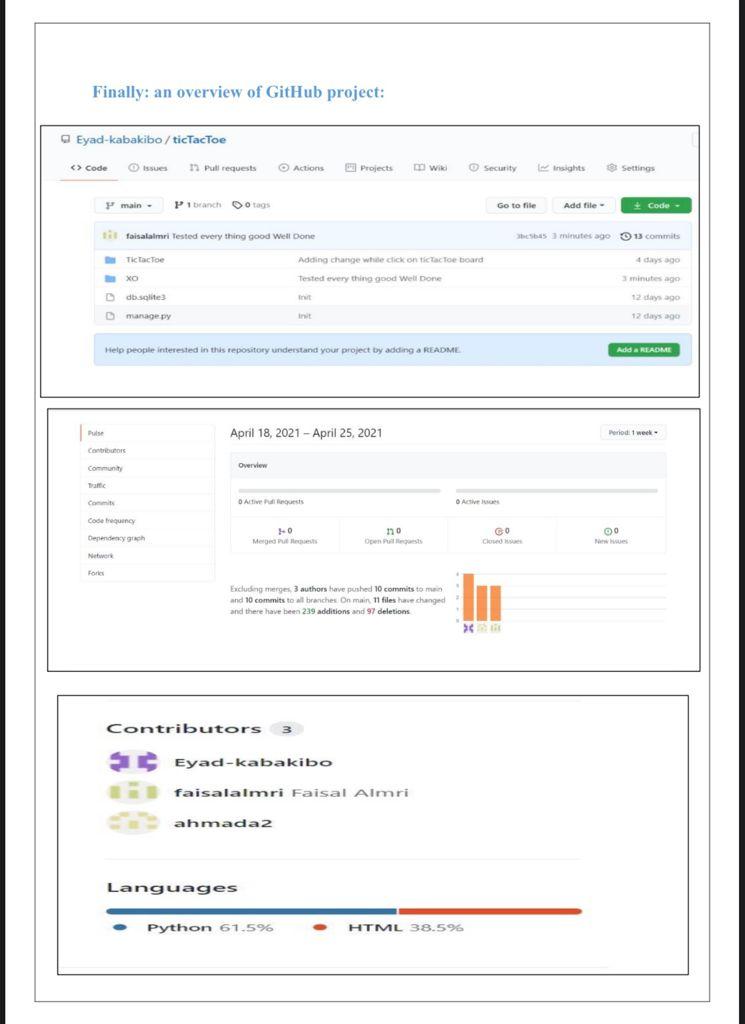The height and width of the screenshot is (1024, 745).
Task: Go to the Projects tab
Action: click(369, 168)
